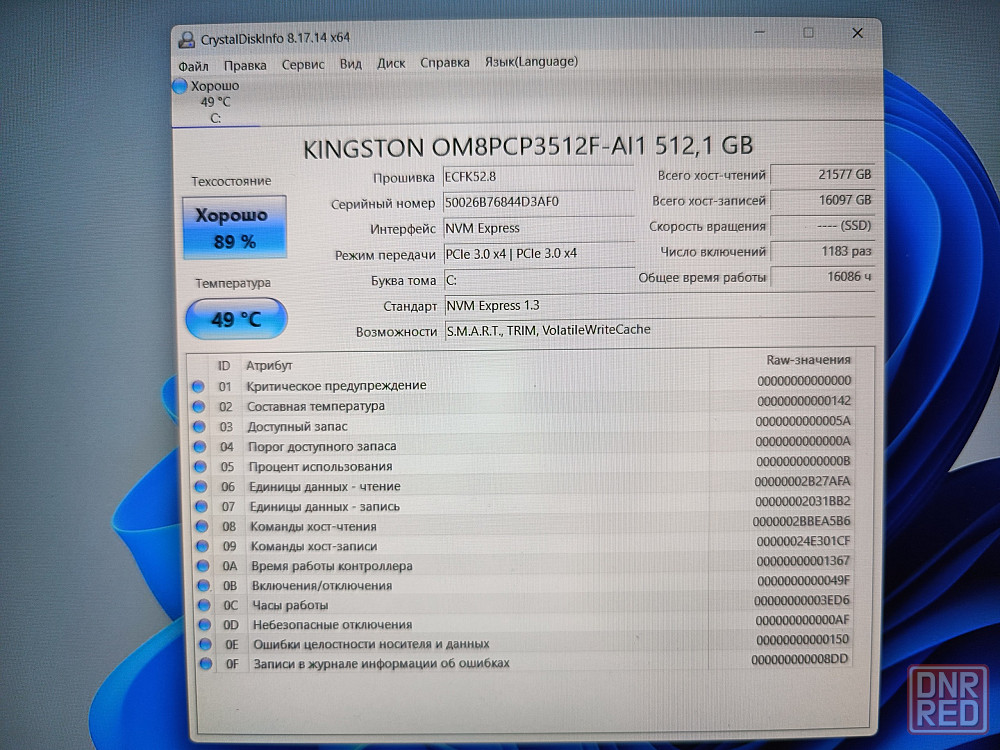Open the Язык(Language) menu
1000x750 pixels.
pyautogui.click(x=531, y=61)
